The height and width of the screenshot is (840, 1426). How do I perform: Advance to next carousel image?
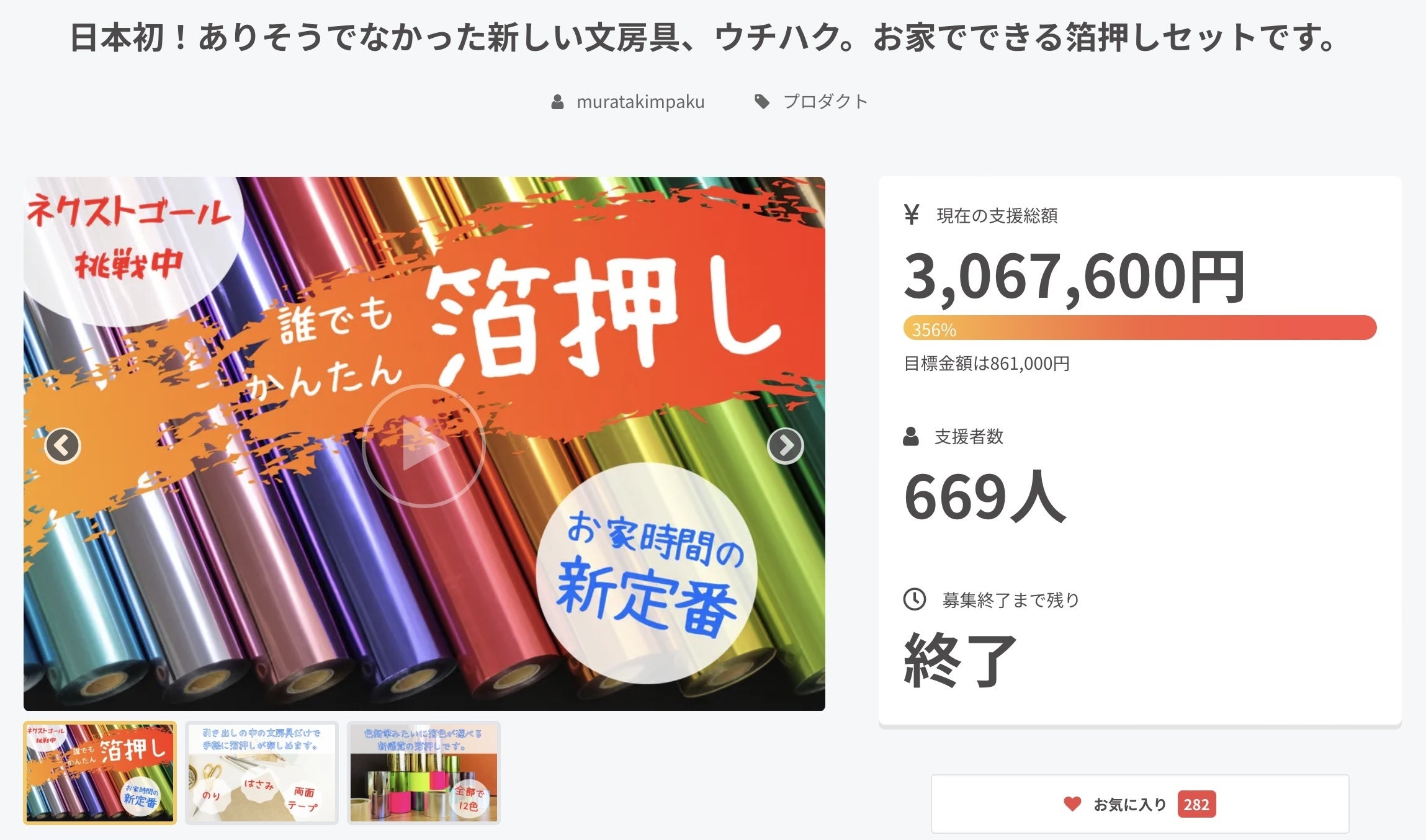[786, 445]
